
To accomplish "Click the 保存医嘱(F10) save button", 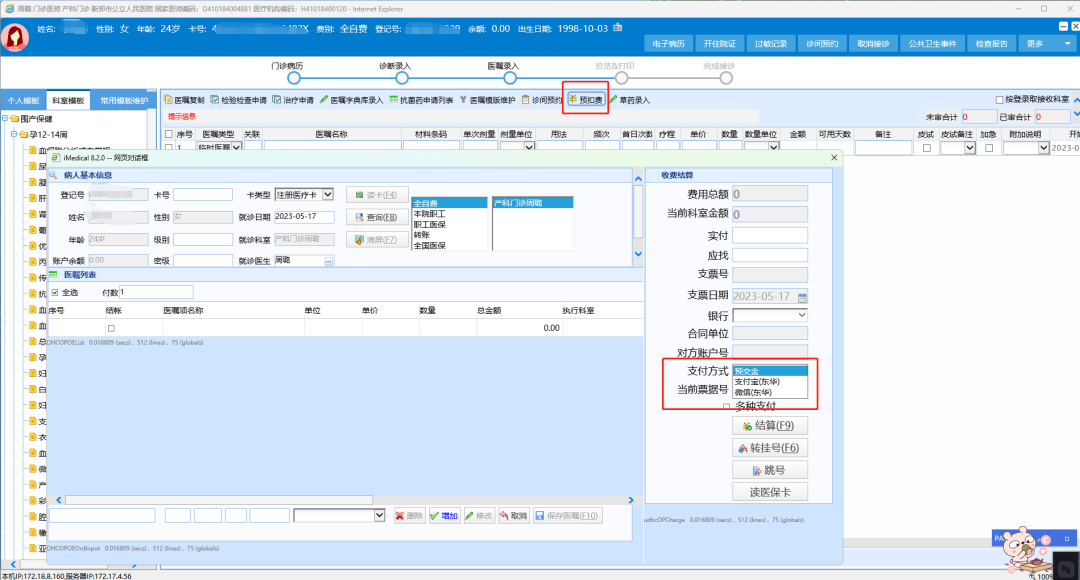I will [x=568, y=515].
